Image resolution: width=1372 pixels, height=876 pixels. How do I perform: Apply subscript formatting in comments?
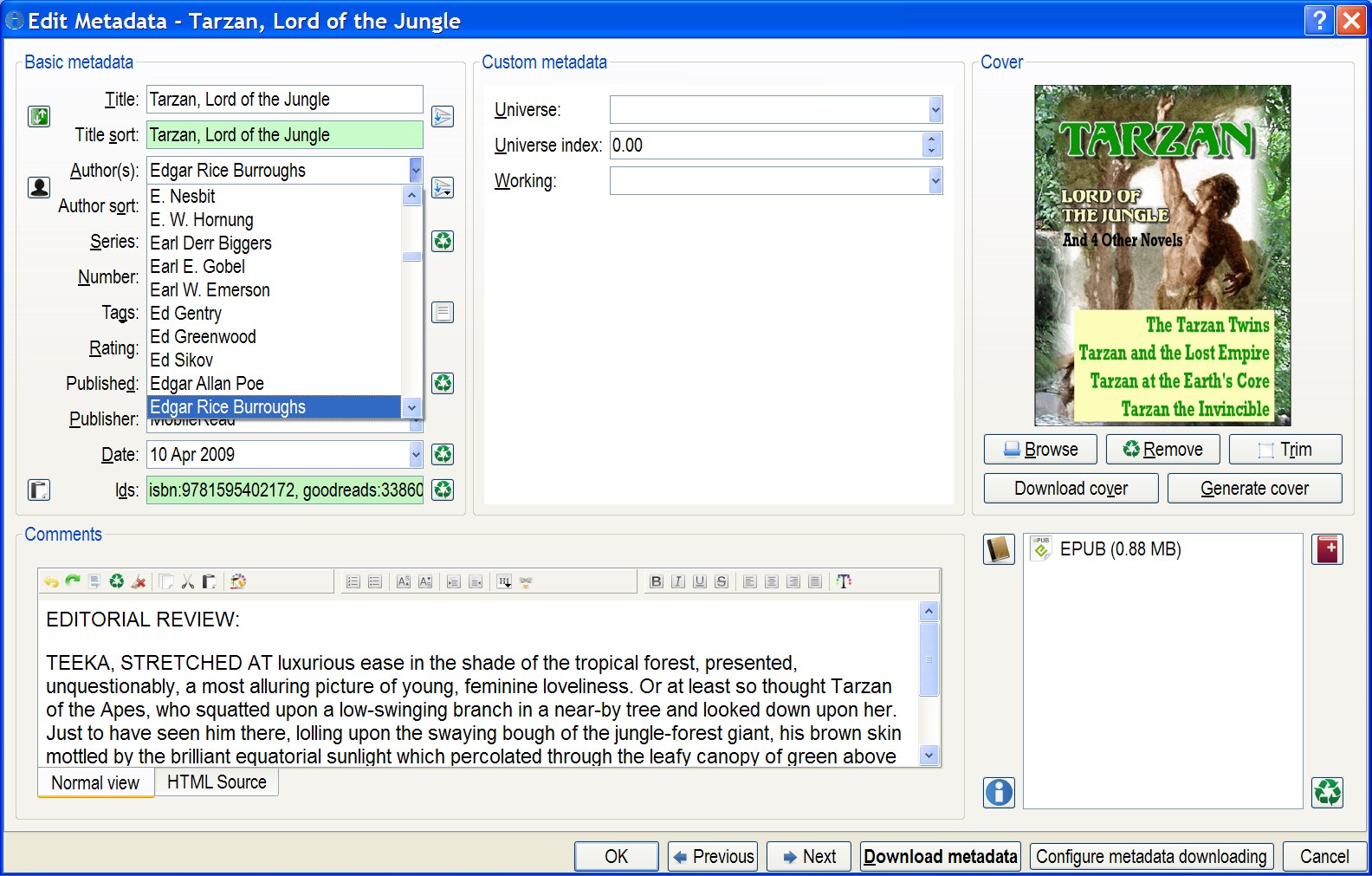(x=425, y=581)
